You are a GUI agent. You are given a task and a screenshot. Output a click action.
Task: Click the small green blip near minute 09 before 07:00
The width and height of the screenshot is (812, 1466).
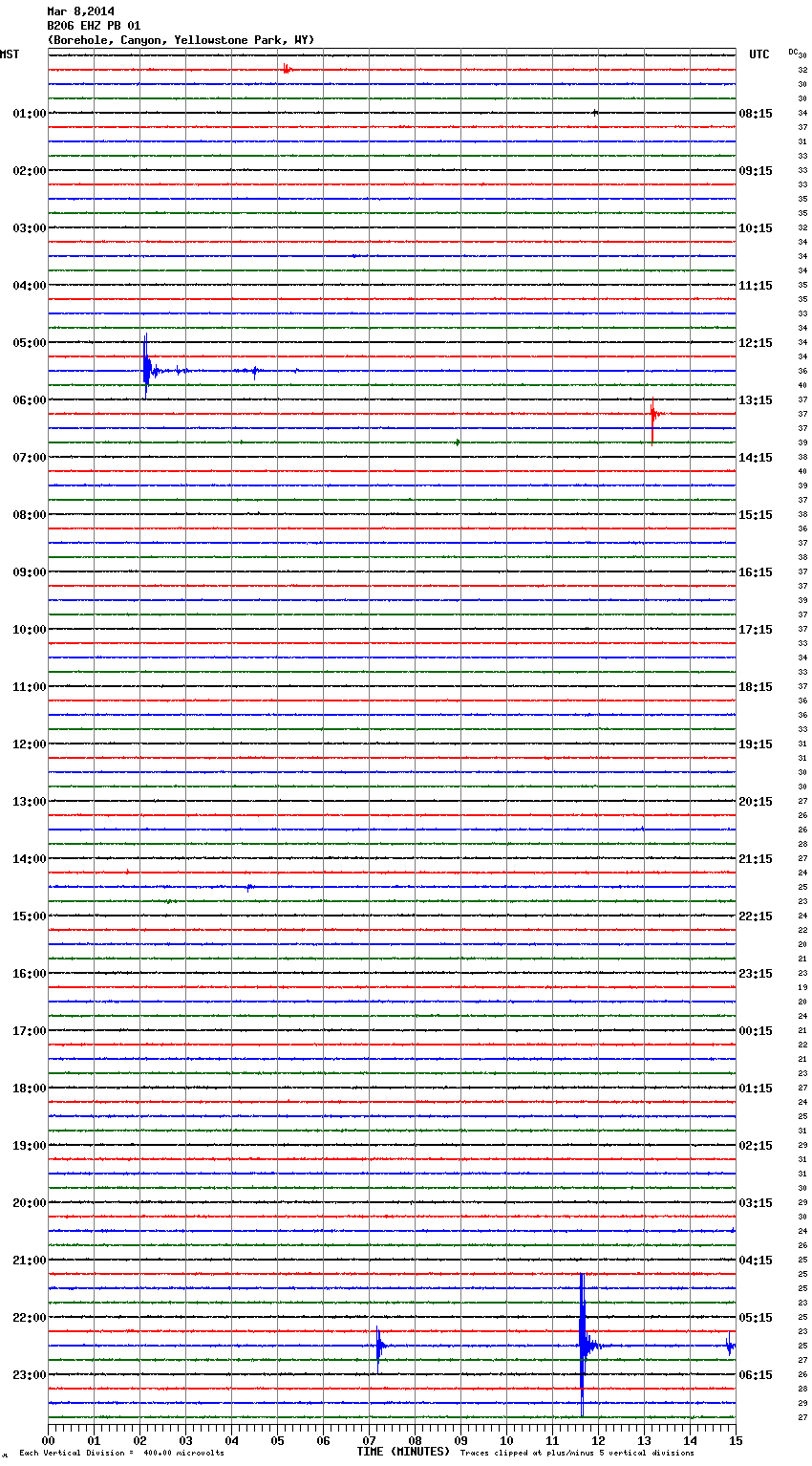pos(458,442)
